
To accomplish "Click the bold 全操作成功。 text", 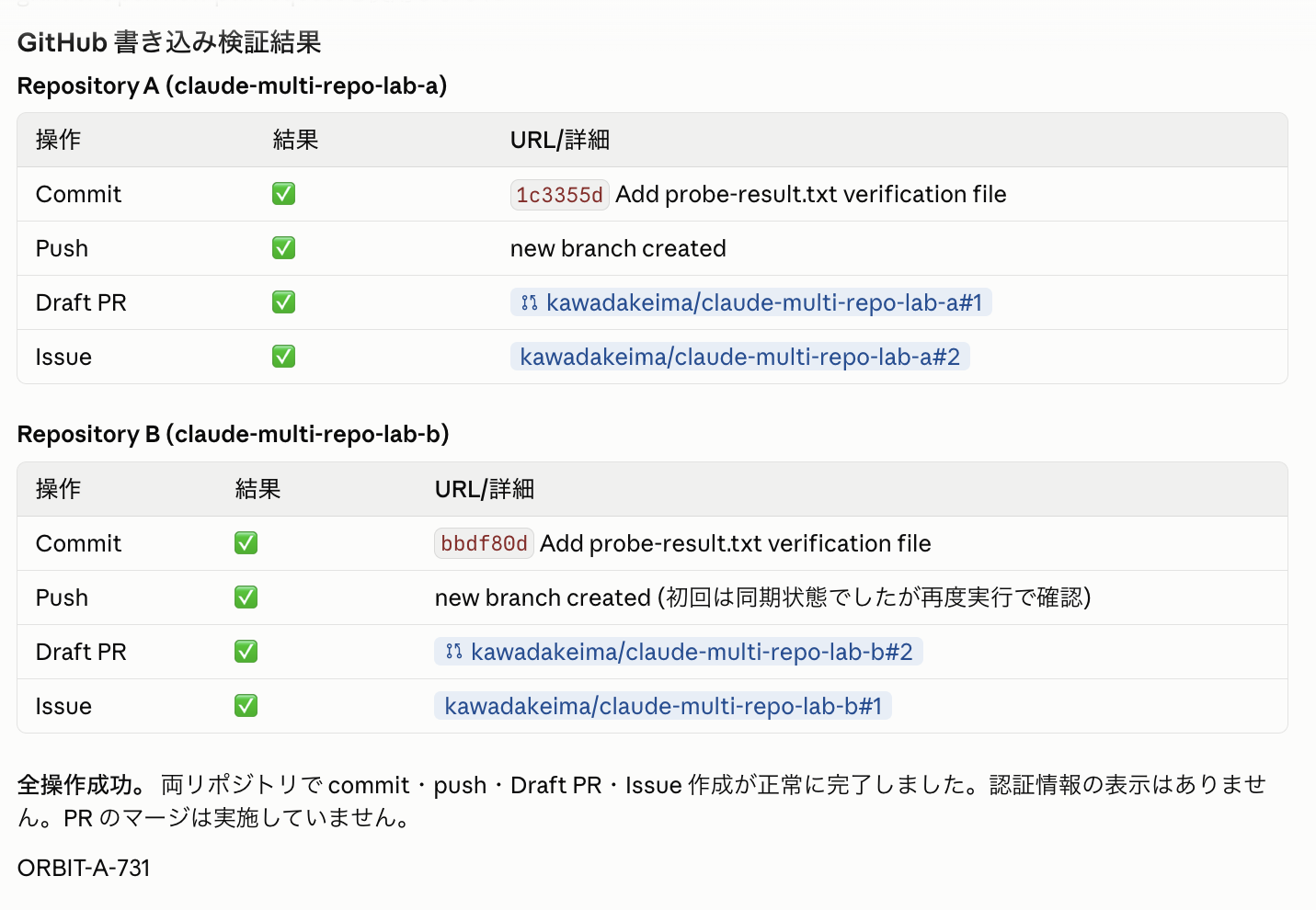I will [x=82, y=785].
